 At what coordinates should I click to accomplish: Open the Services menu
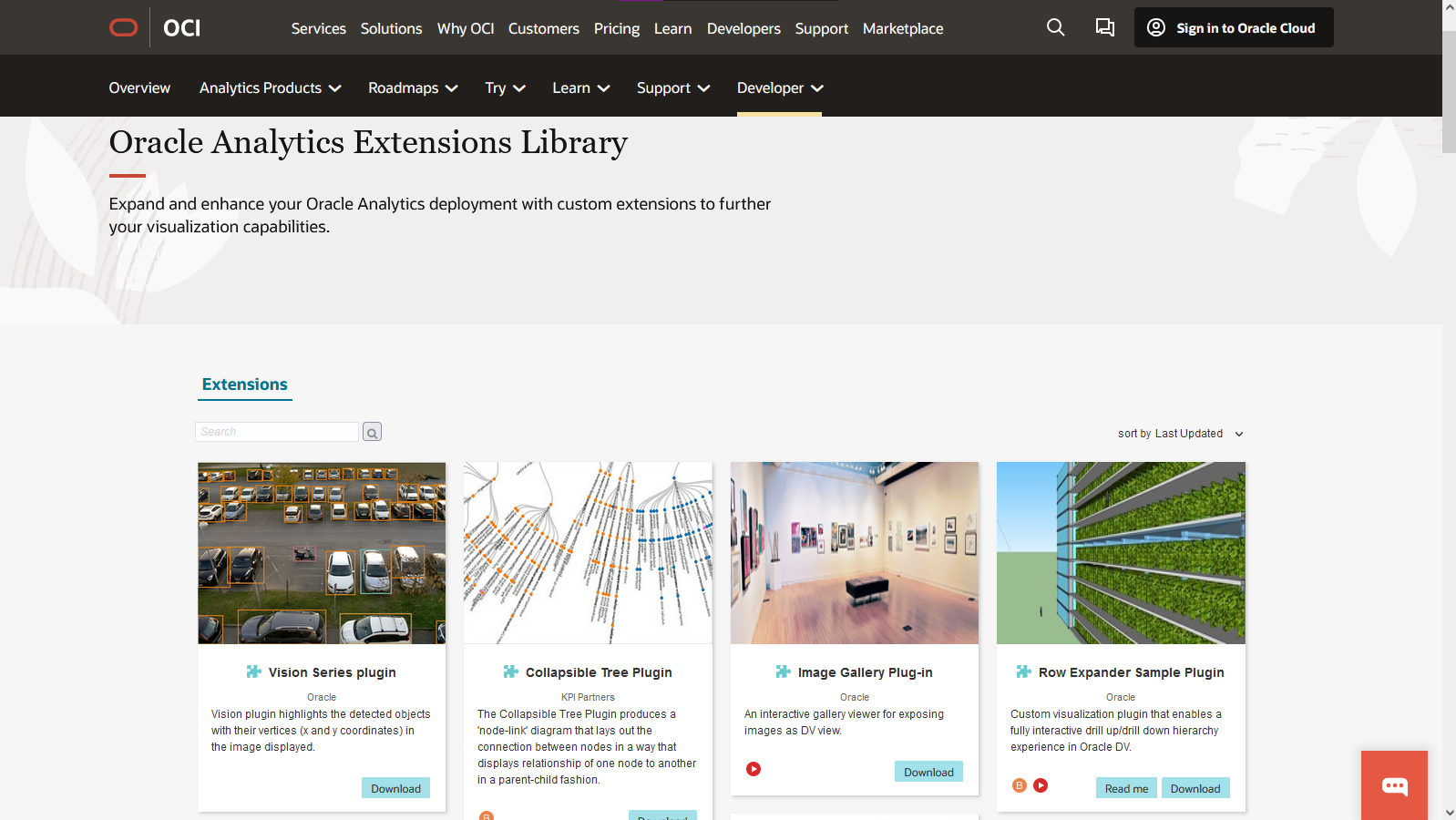(319, 28)
